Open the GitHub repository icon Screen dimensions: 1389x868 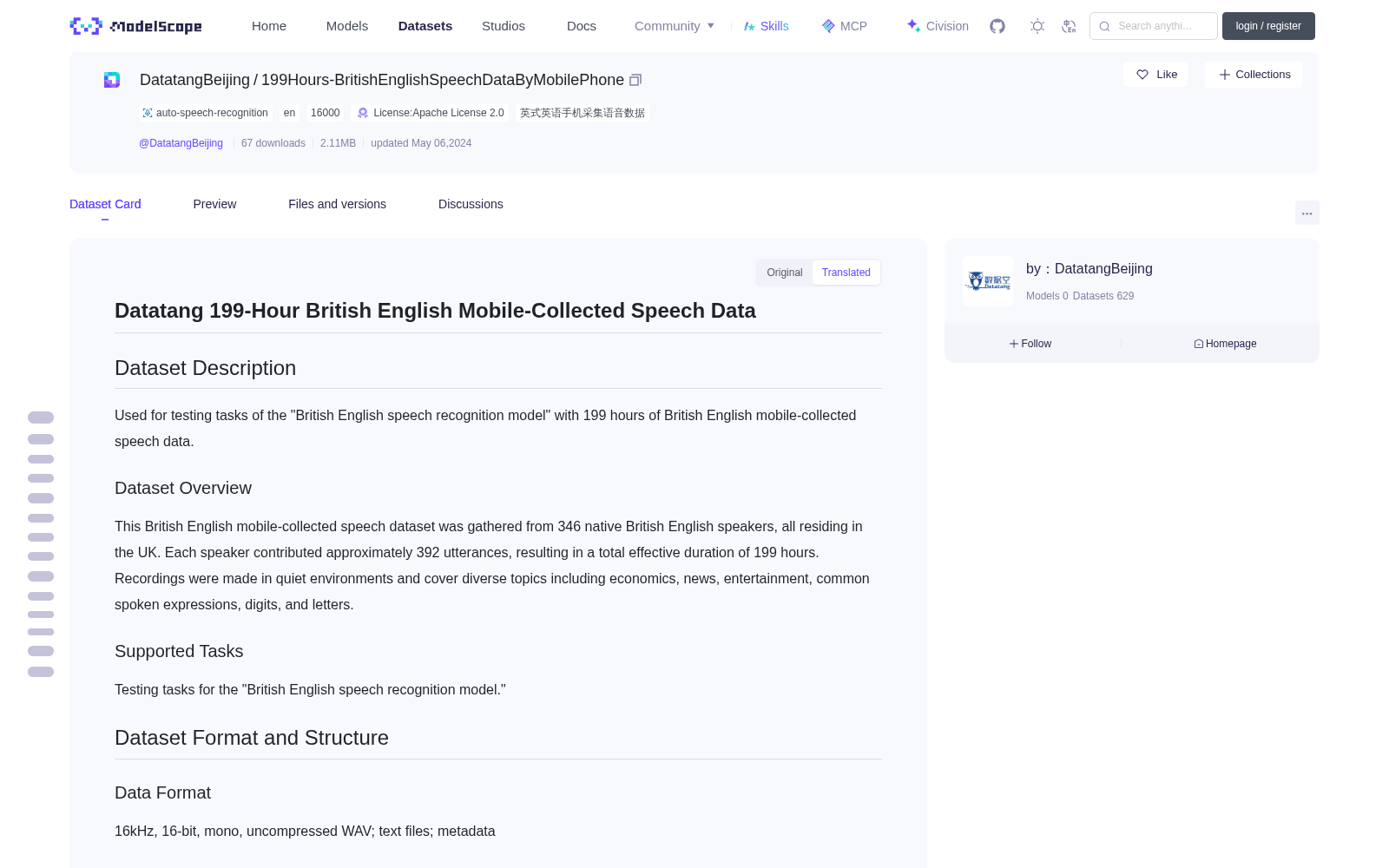click(997, 26)
